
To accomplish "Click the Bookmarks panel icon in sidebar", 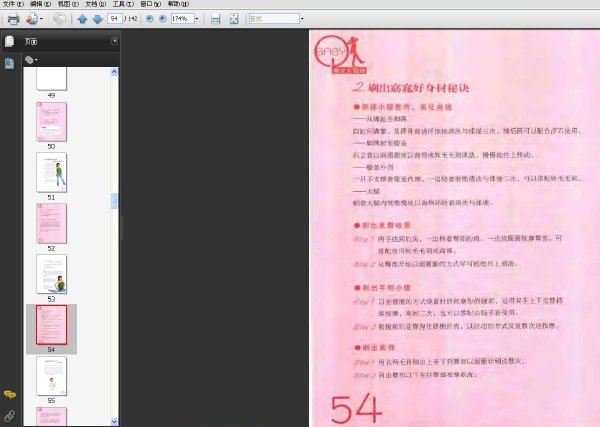I will pyautogui.click(x=10, y=63).
